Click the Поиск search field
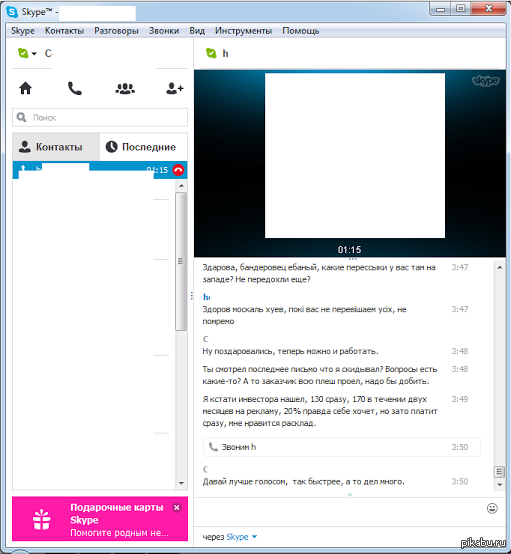The width and height of the screenshot is (511, 554). [x=100, y=117]
